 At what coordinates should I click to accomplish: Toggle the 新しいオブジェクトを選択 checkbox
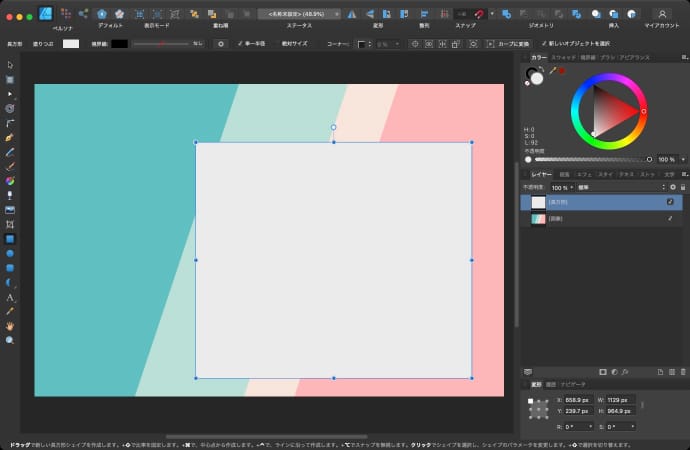point(544,44)
